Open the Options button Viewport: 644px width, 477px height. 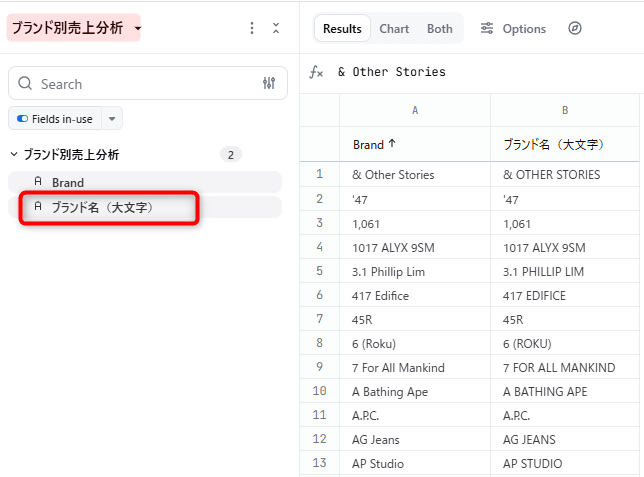pos(513,29)
